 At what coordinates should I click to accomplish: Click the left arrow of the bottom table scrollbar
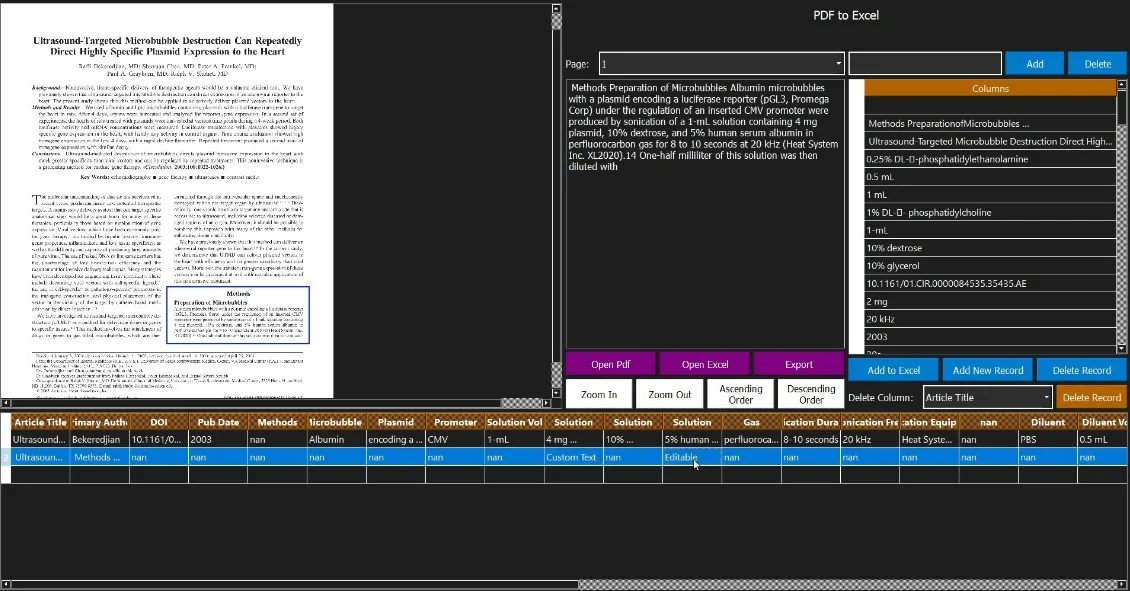point(6,585)
